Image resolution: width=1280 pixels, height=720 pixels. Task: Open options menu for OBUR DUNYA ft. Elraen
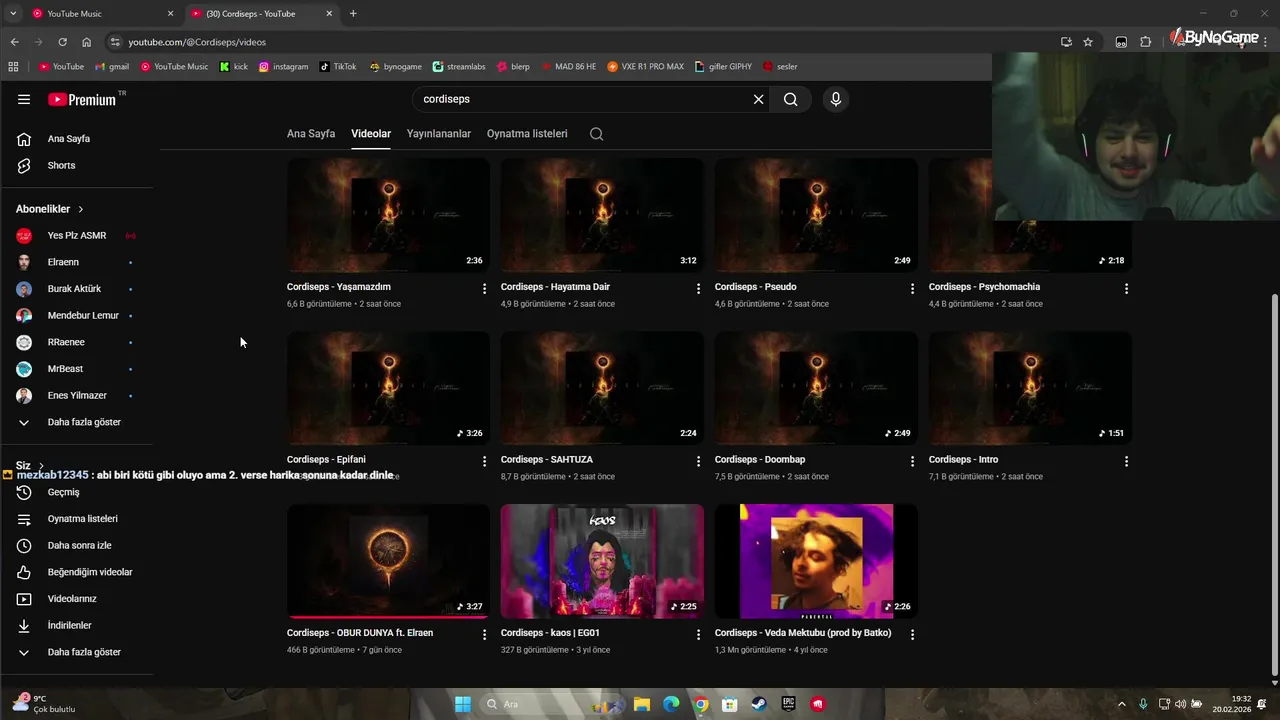pyautogui.click(x=484, y=634)
